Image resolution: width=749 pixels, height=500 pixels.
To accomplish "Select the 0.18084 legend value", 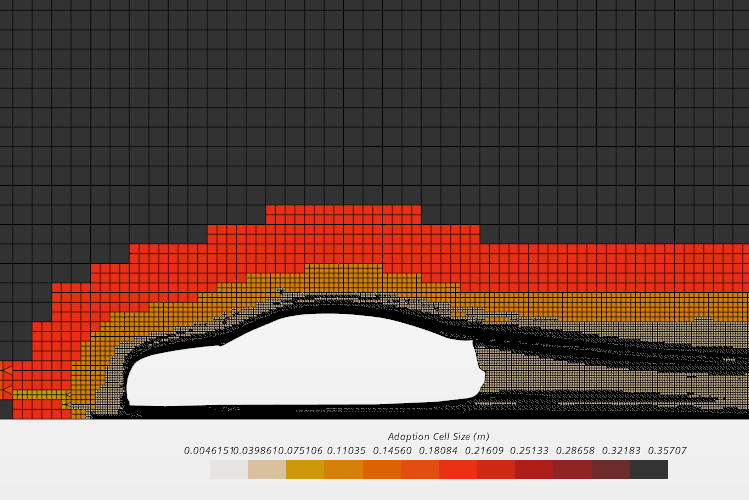I will point(438,451).
